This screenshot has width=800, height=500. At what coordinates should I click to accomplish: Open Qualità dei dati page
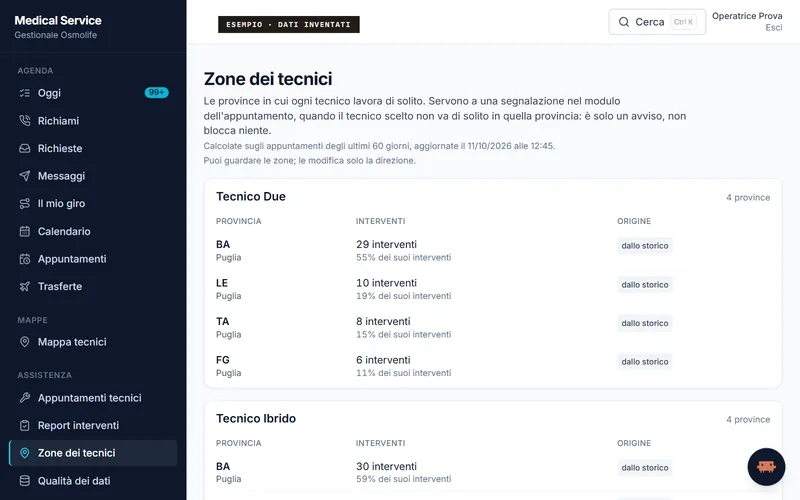tap(93, 481)
